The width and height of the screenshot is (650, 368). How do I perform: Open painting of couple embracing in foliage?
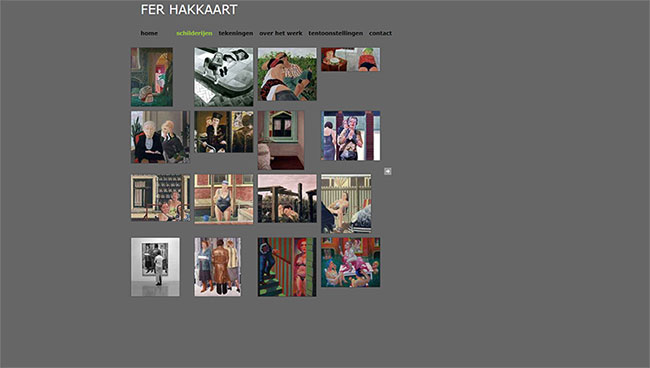(x=287, y=74)
